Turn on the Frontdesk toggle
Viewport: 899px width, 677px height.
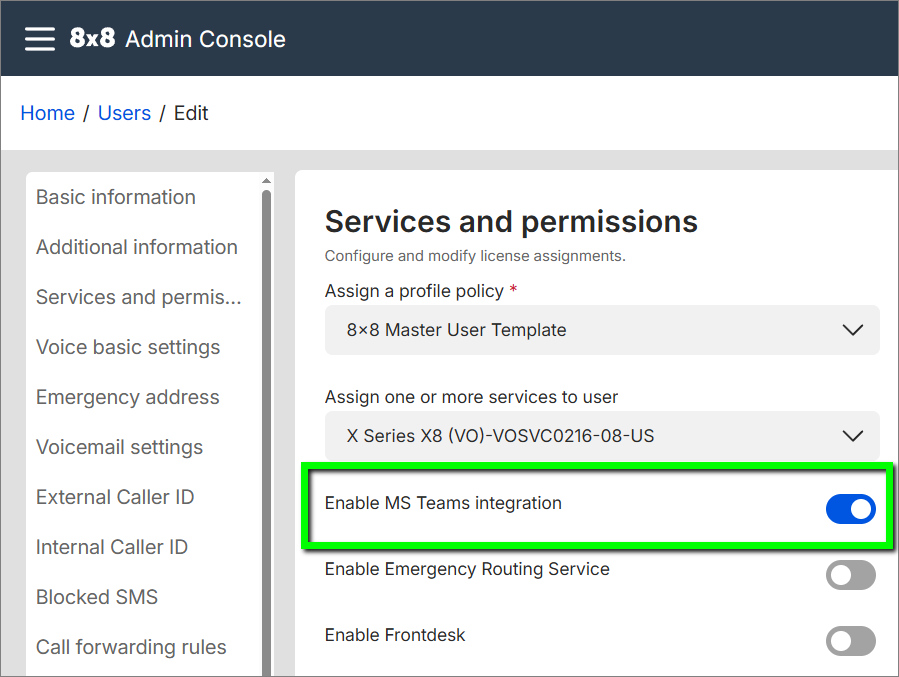[850, 641]
